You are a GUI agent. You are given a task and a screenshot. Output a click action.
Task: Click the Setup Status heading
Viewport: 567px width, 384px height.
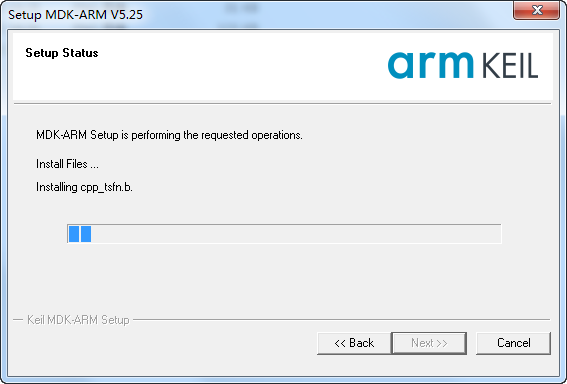click(62, 53)
